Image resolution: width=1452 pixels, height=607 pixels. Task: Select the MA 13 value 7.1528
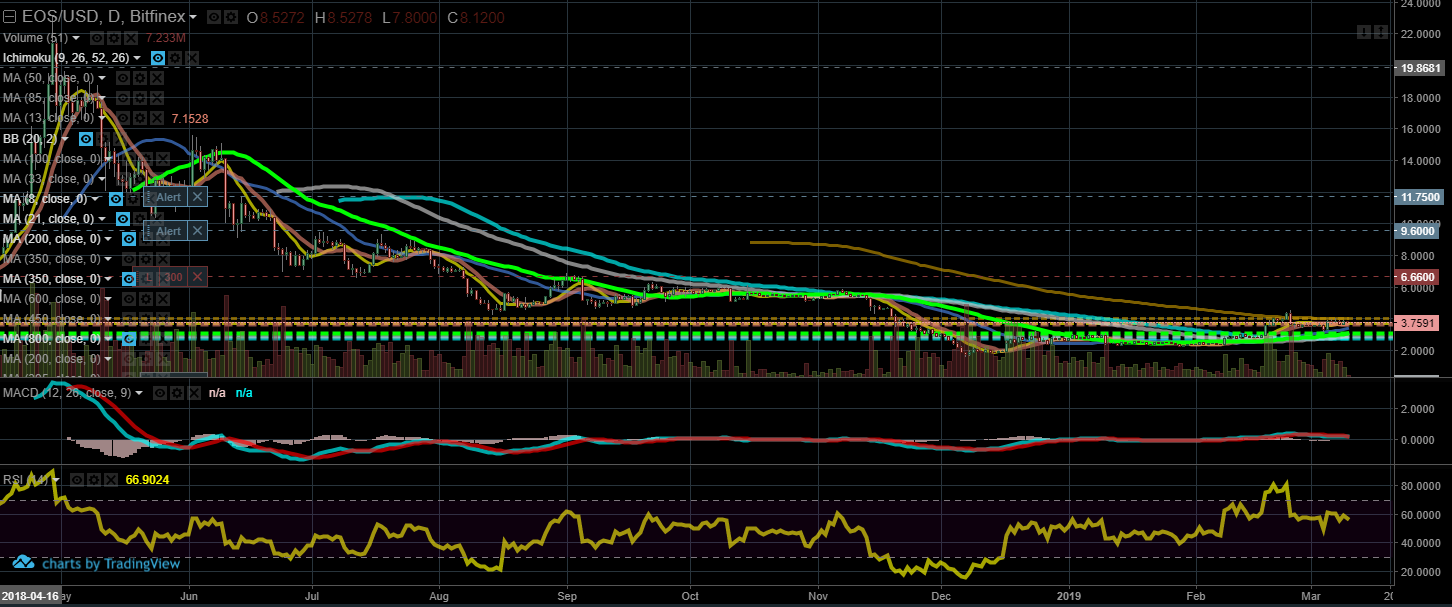pos(190,118)
